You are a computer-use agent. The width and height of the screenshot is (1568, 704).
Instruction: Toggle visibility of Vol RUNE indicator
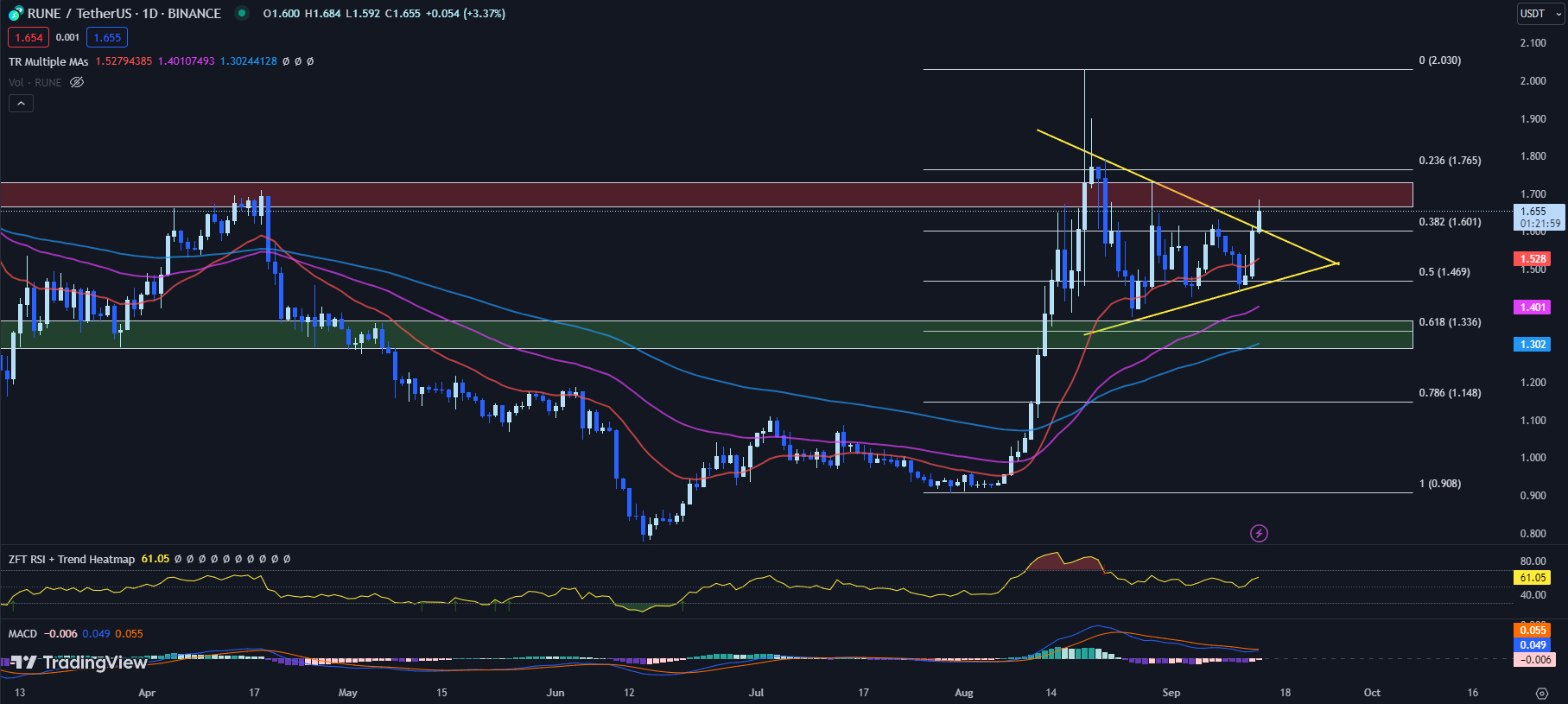pos(77,82)
